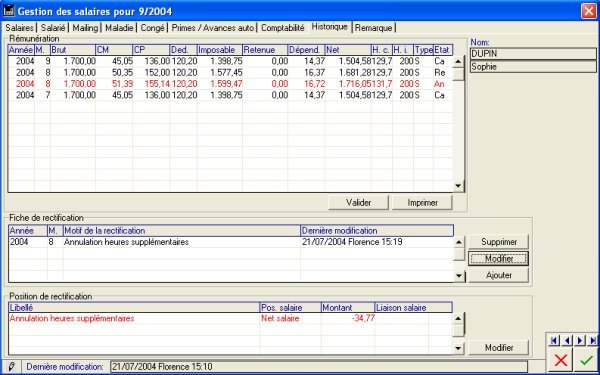Click the Imposable column header
Screen dimensions: 600x375
coord(220,50)
